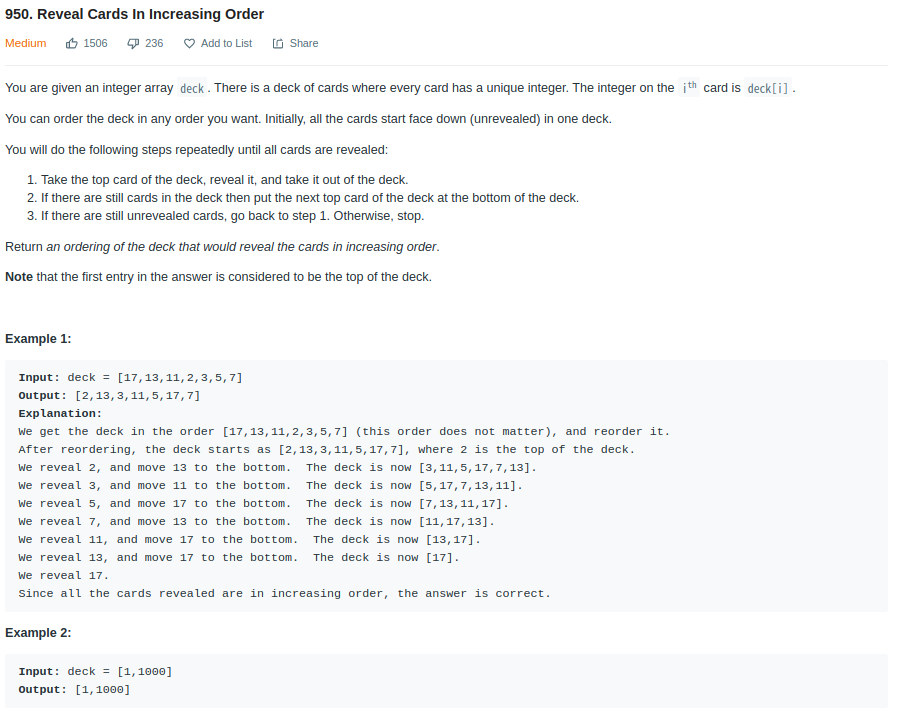Viewport: 899px width, 720px height.
Task: Click the bold Note word
Action: coord(19,277)
